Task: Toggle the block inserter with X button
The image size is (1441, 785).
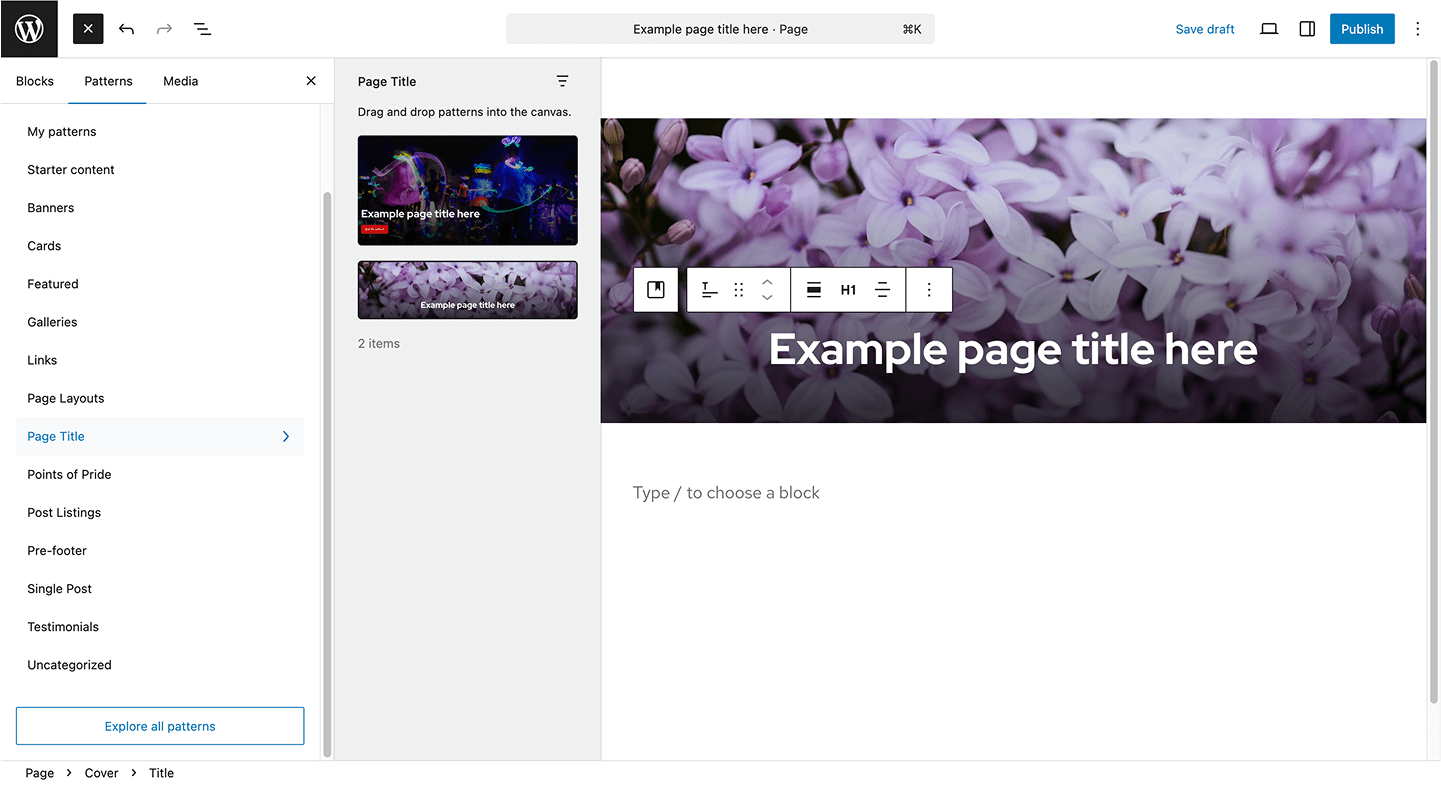Action: pyautogui.click(x=88, y=29)
